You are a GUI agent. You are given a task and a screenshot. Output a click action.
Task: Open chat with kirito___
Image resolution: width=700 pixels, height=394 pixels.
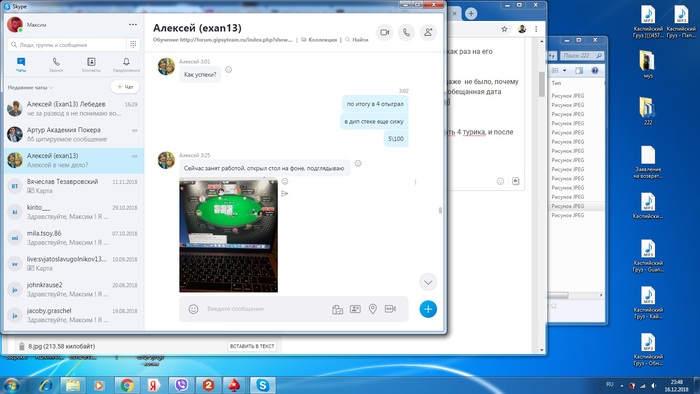(x=74, y=212)
